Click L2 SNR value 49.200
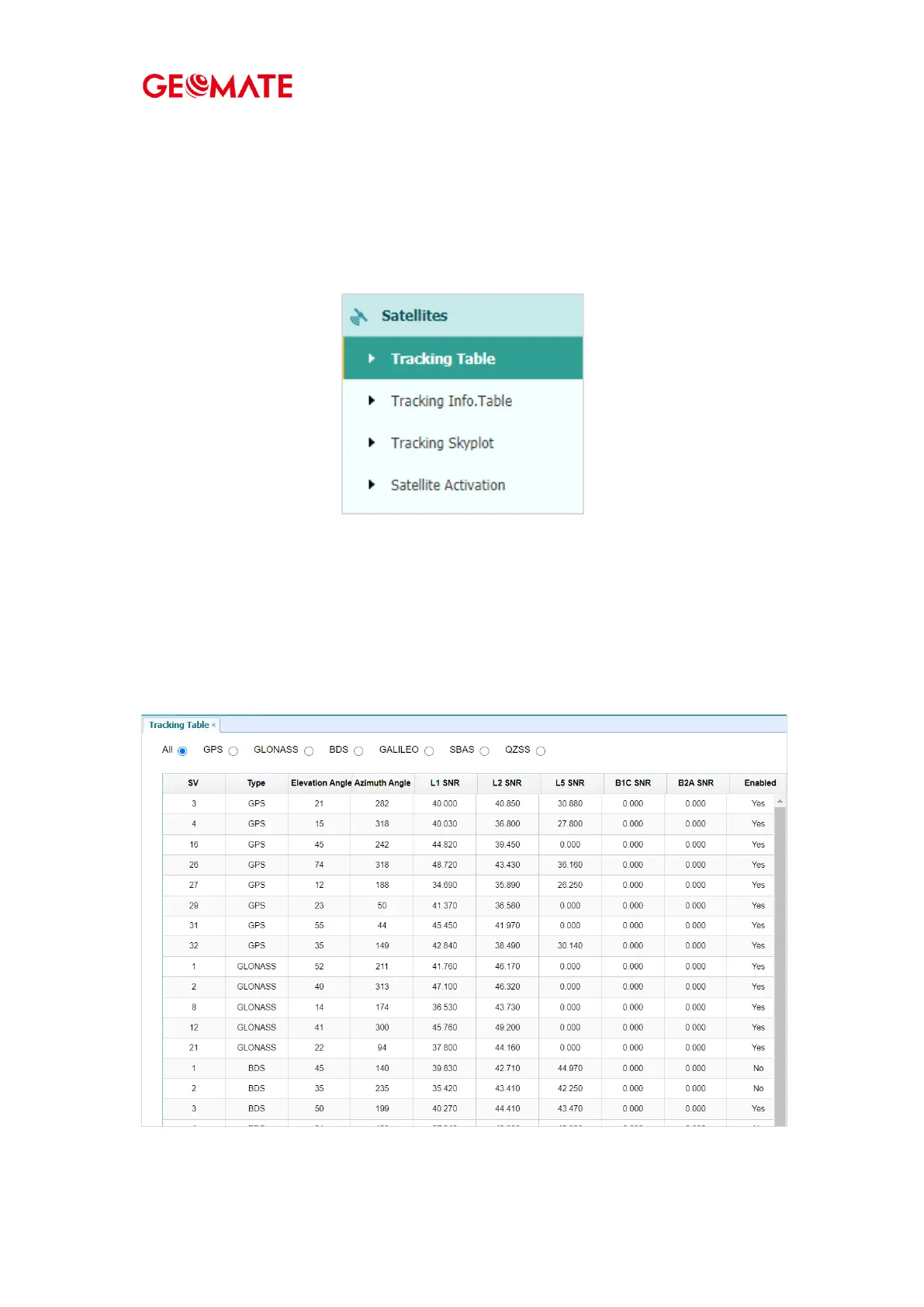 (507, 1027)
